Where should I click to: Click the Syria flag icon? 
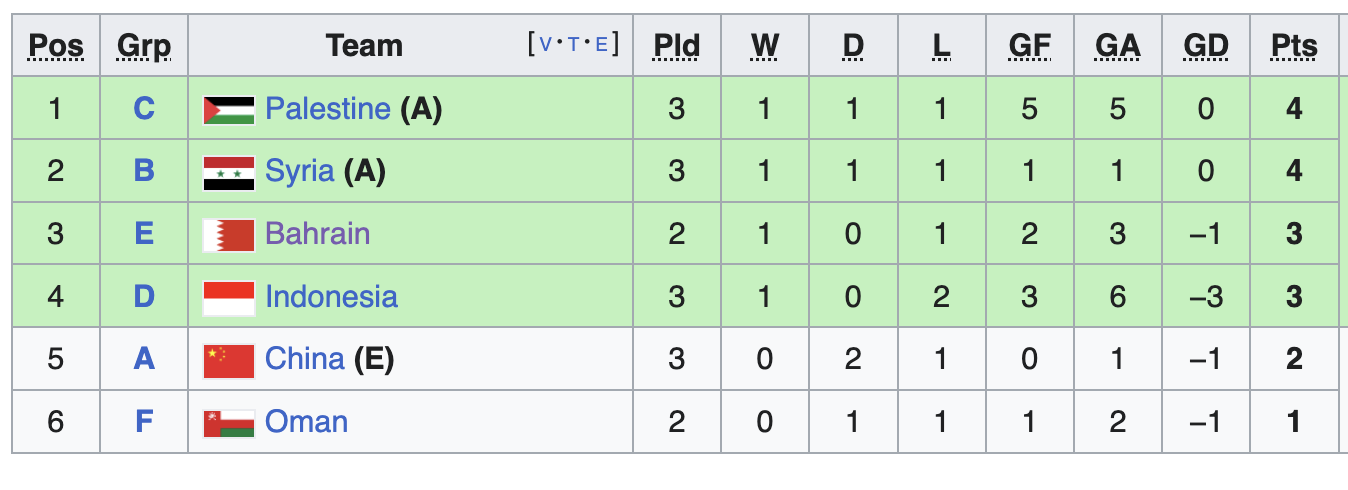click(228, 172)
